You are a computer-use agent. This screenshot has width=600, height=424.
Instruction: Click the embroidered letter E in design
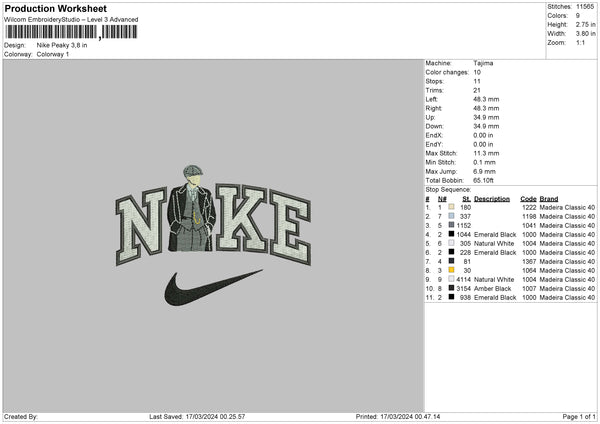[291, 228]
